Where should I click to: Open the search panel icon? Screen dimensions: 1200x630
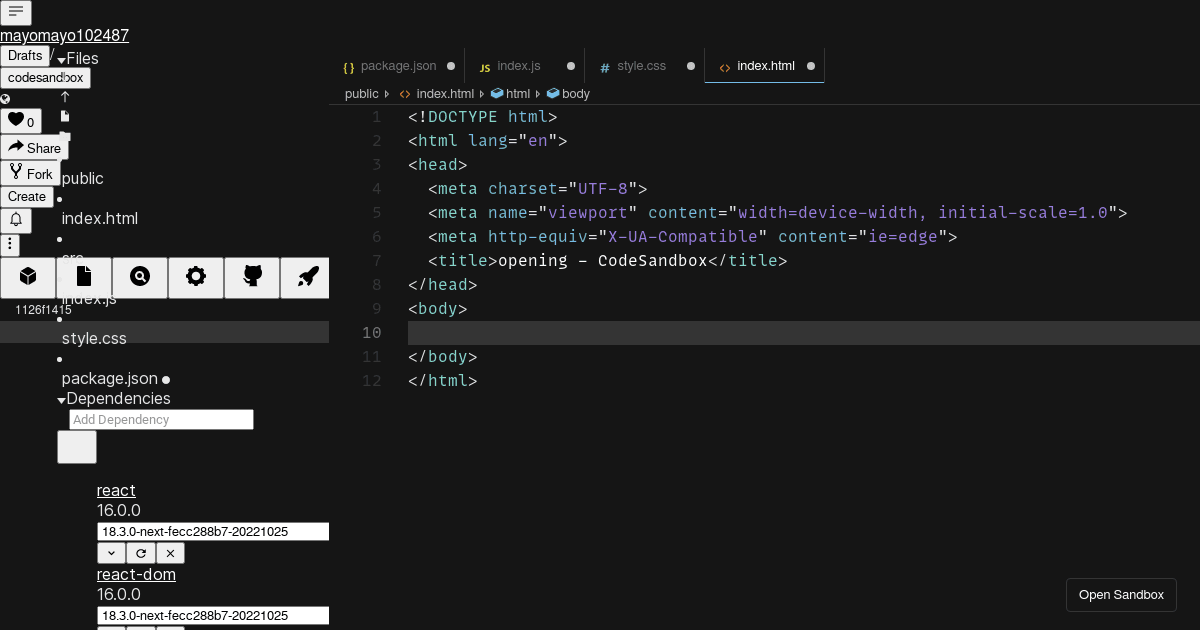click(x=139, y=278)
